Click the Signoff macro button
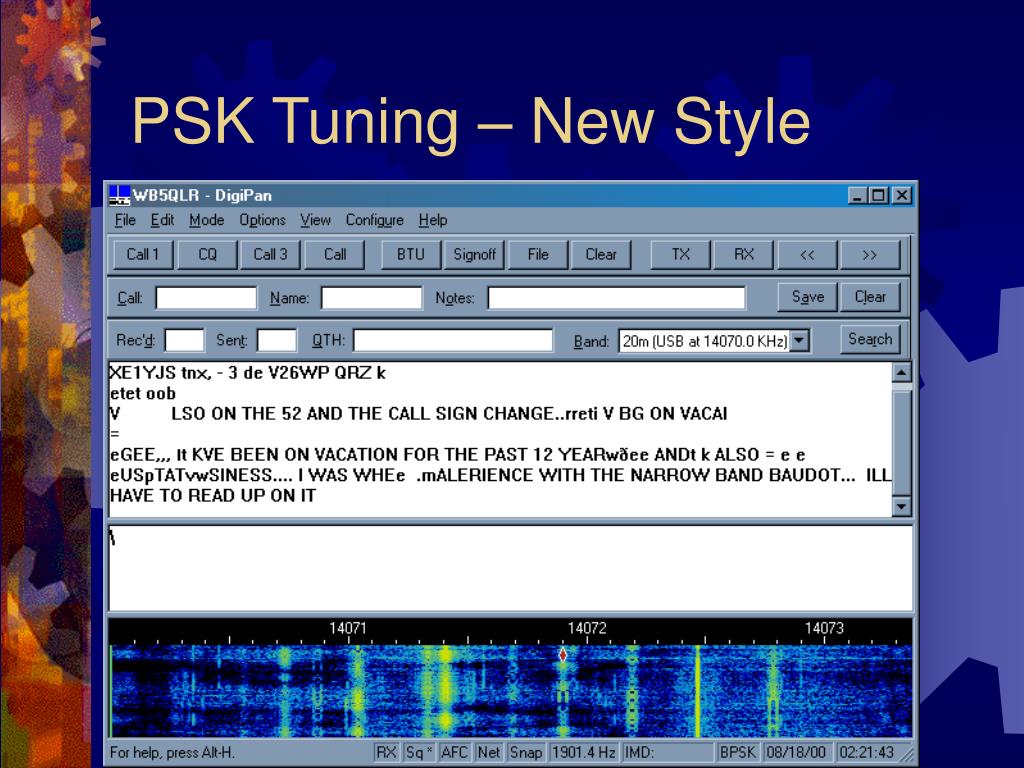This screenshot has width=1024, height=768. (474, 255)
